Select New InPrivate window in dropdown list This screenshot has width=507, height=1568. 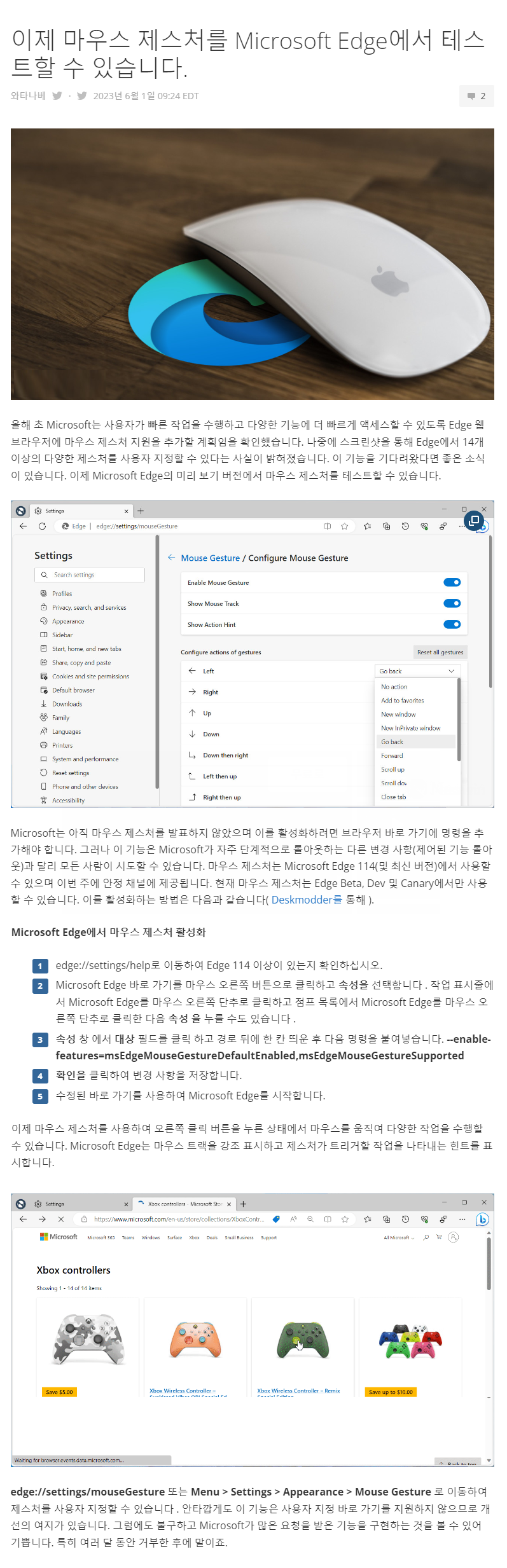point(411,729)
